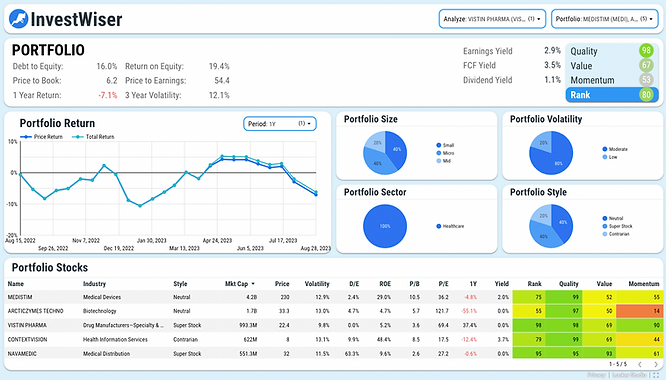Viewport: 666px width, 380px height.
Task: Sort table by Volatility column header
Action: coord(317,284)
